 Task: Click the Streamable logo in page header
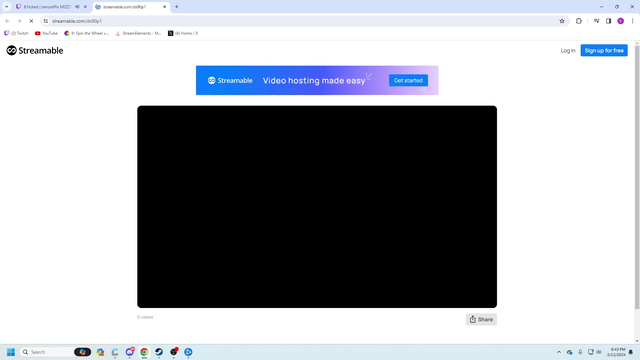35,51
